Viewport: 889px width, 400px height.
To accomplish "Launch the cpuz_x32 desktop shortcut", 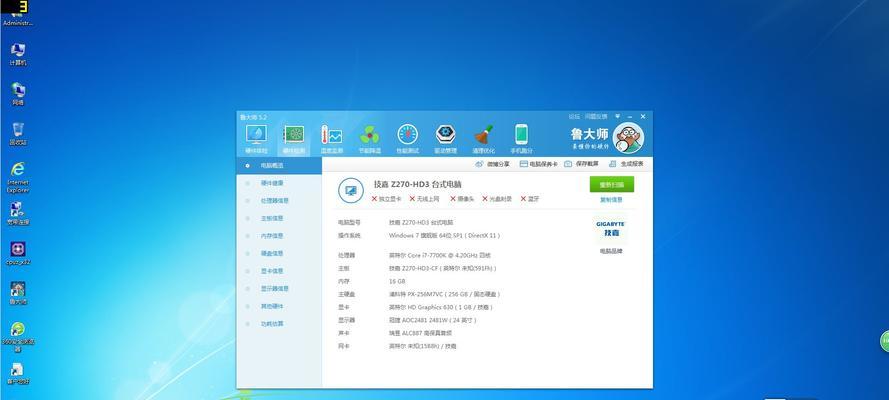I will coord(18,253).
